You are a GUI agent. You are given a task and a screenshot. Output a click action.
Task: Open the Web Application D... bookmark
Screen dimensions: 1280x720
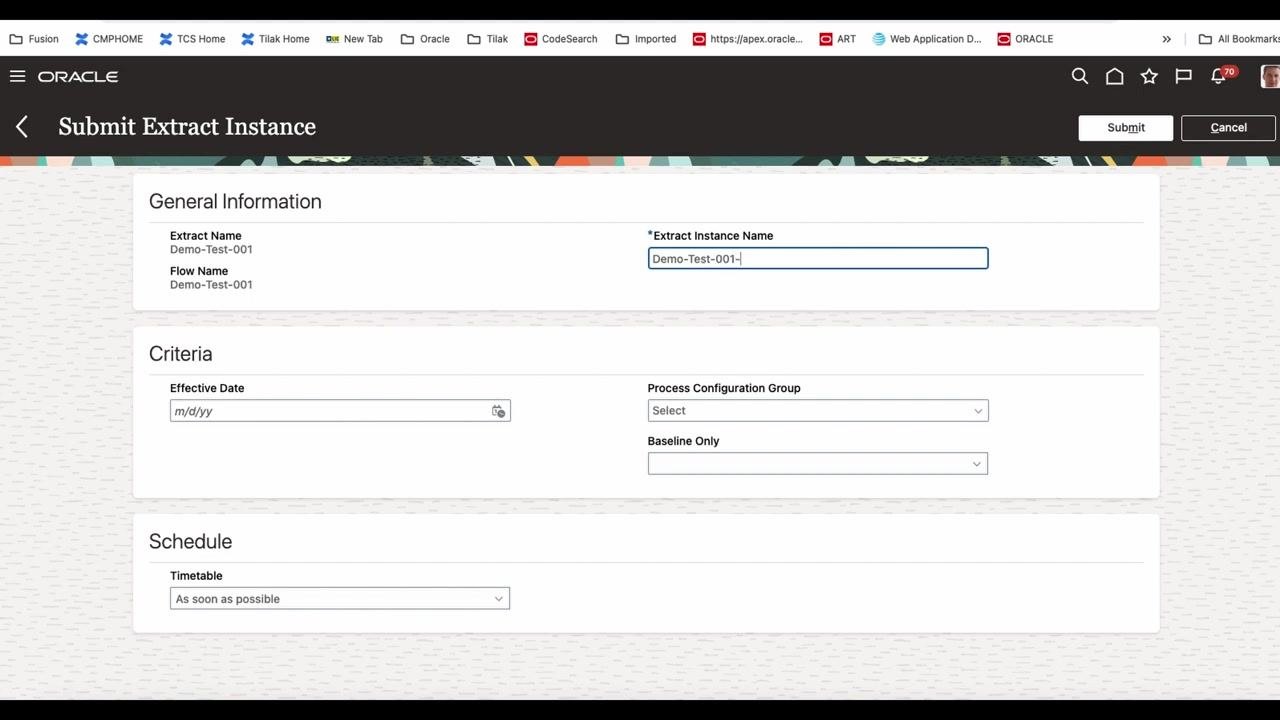click(927, 39)
